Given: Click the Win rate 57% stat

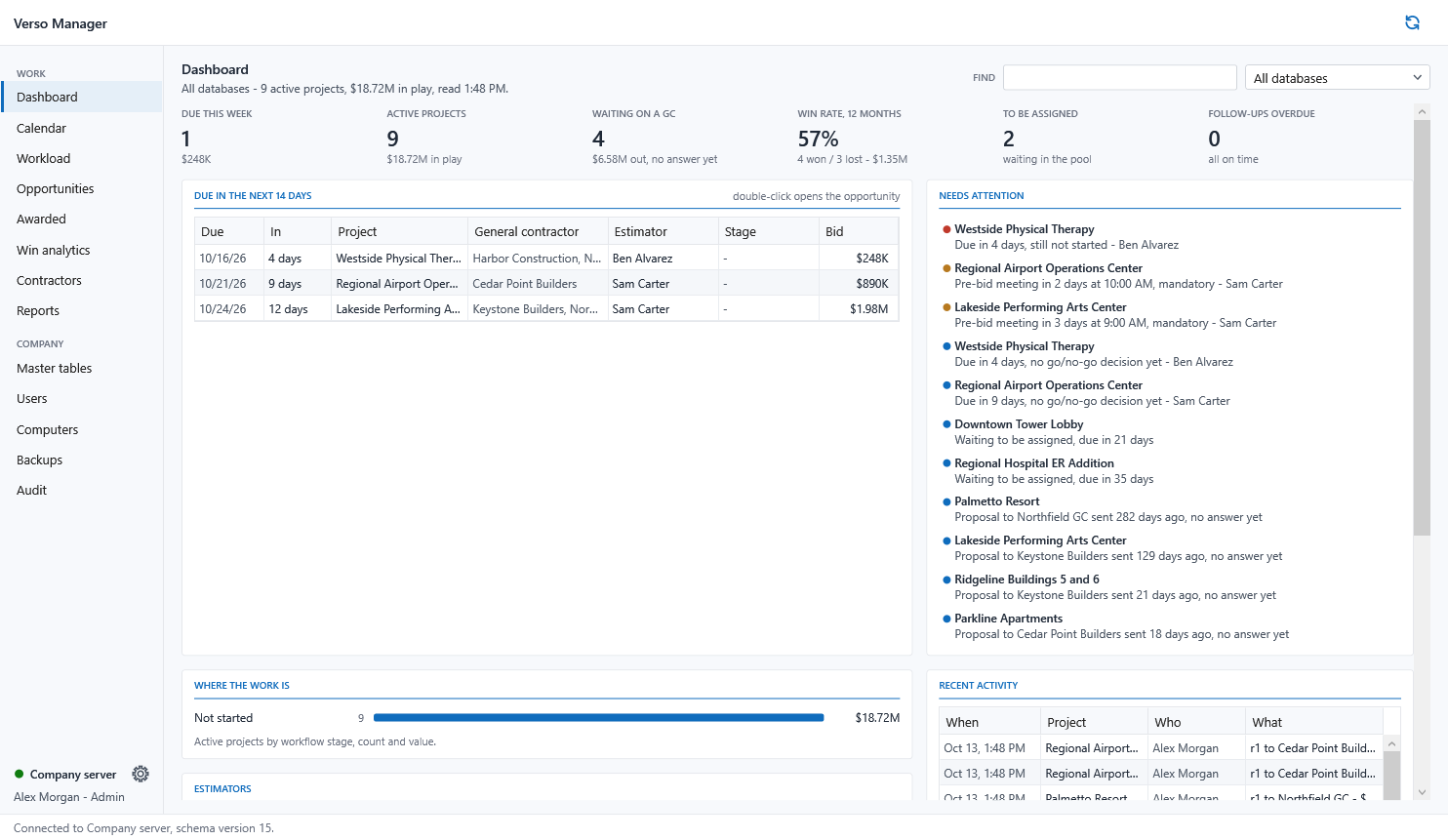Looking at the screenshot, I should [852, 137].
